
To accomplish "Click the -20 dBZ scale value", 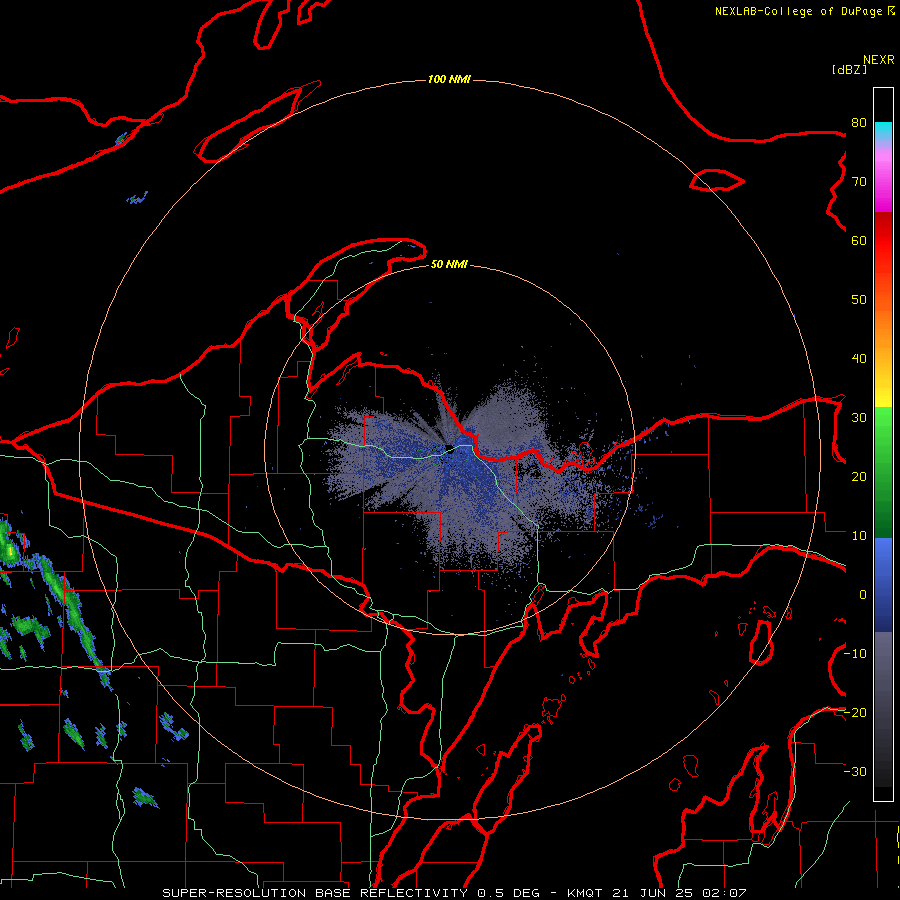I will click(856, 712).
